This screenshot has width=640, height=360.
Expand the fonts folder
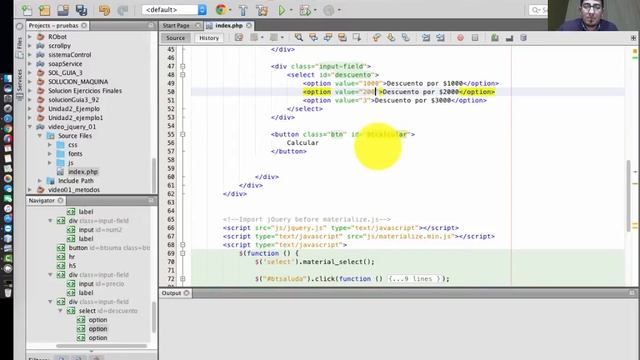[x=50, y=154]
